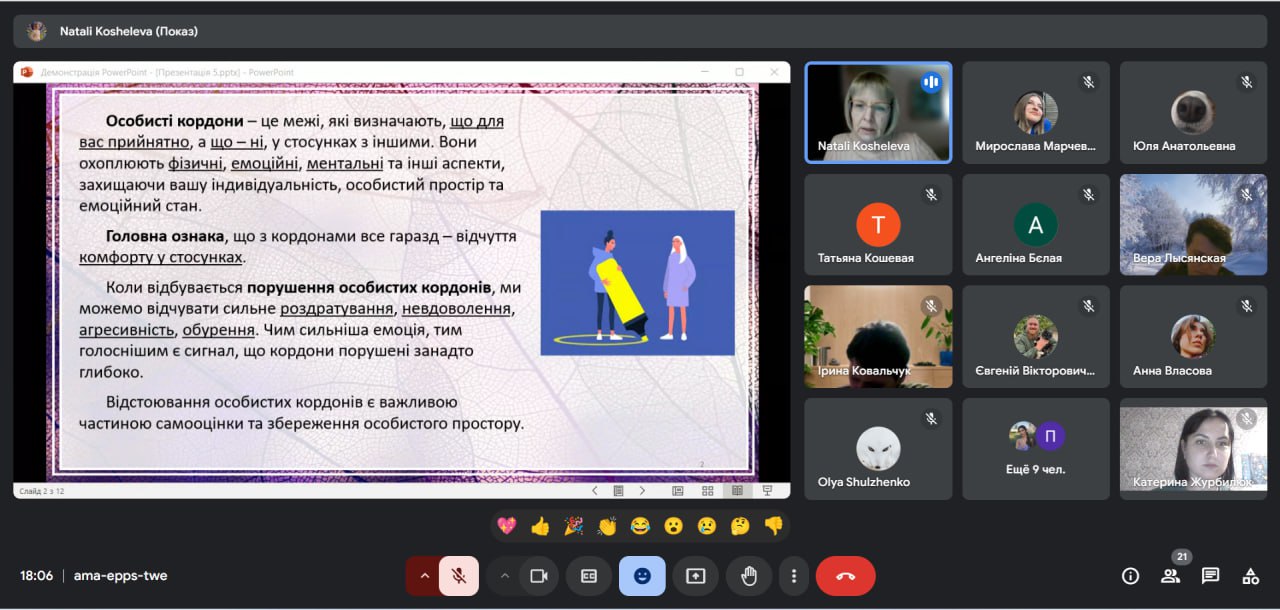Toggle the camera on or off
The width and height of the screenshot is (1280, 610).
540,576
